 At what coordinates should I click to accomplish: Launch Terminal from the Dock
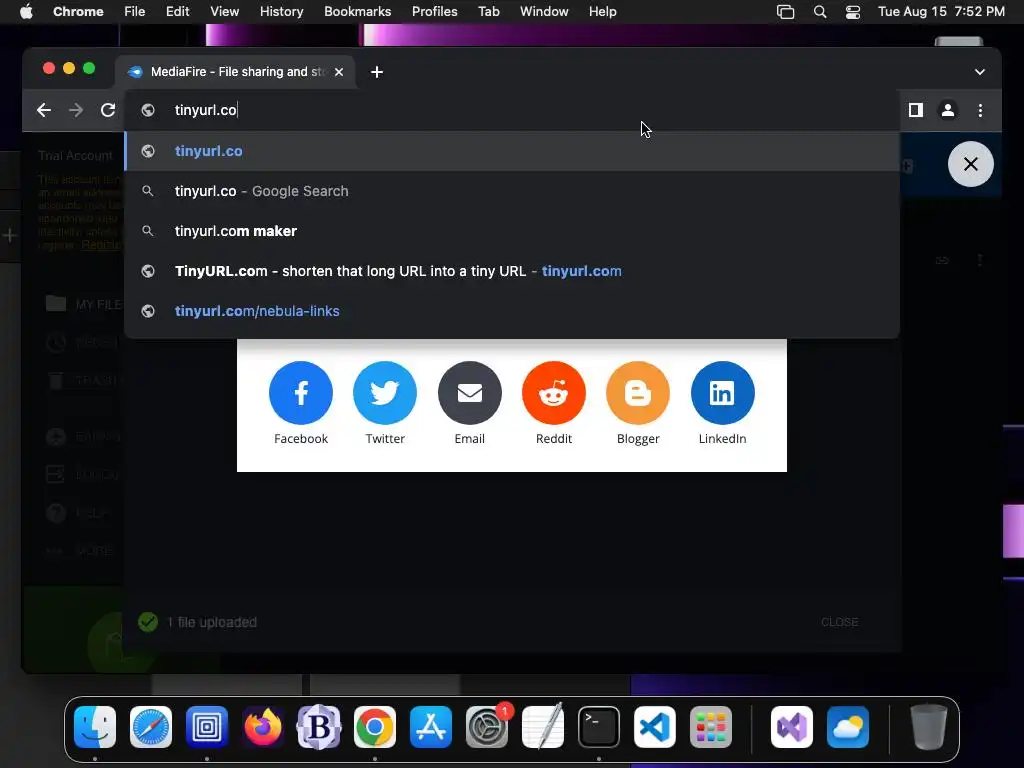(599, 727)
